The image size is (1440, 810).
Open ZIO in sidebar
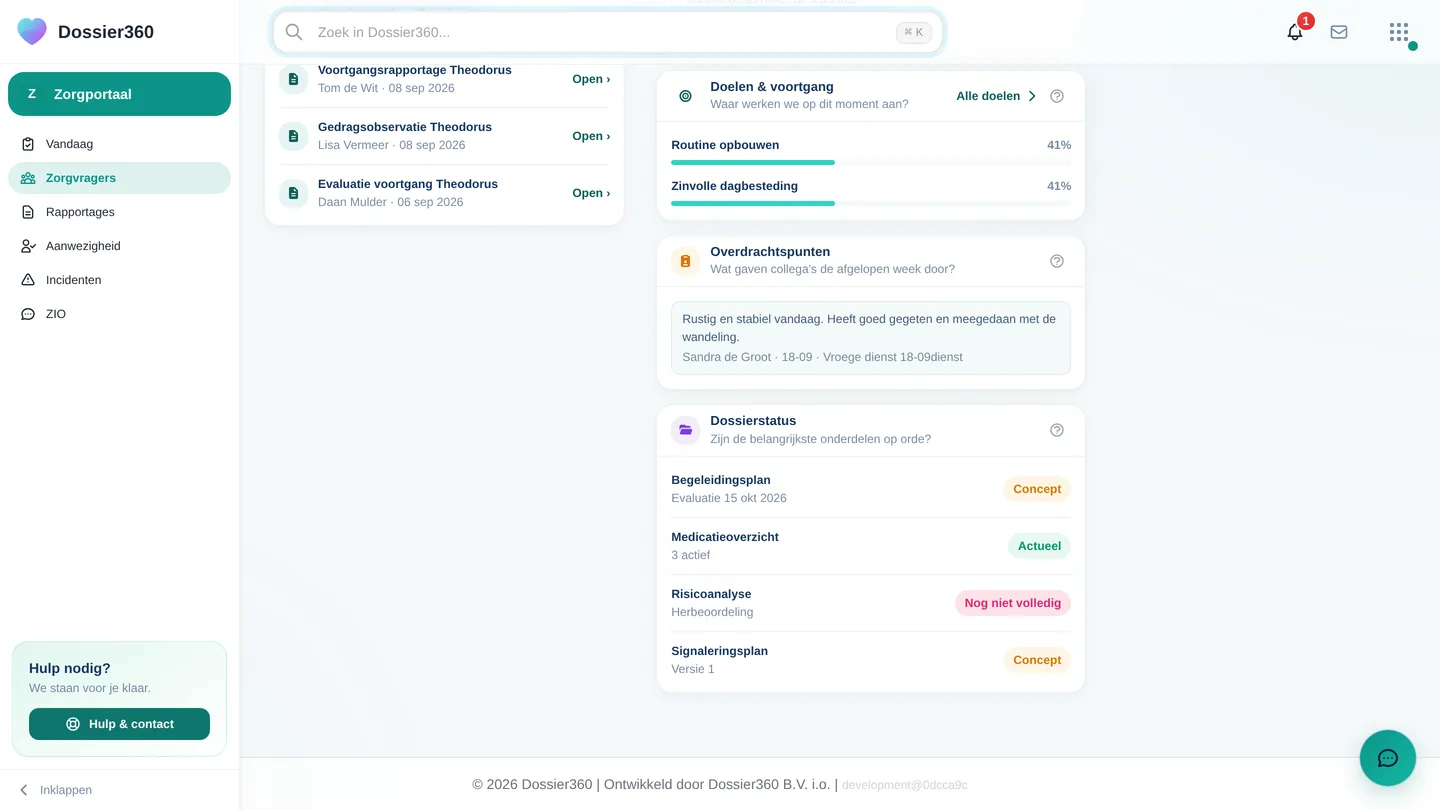click(119, 314)
